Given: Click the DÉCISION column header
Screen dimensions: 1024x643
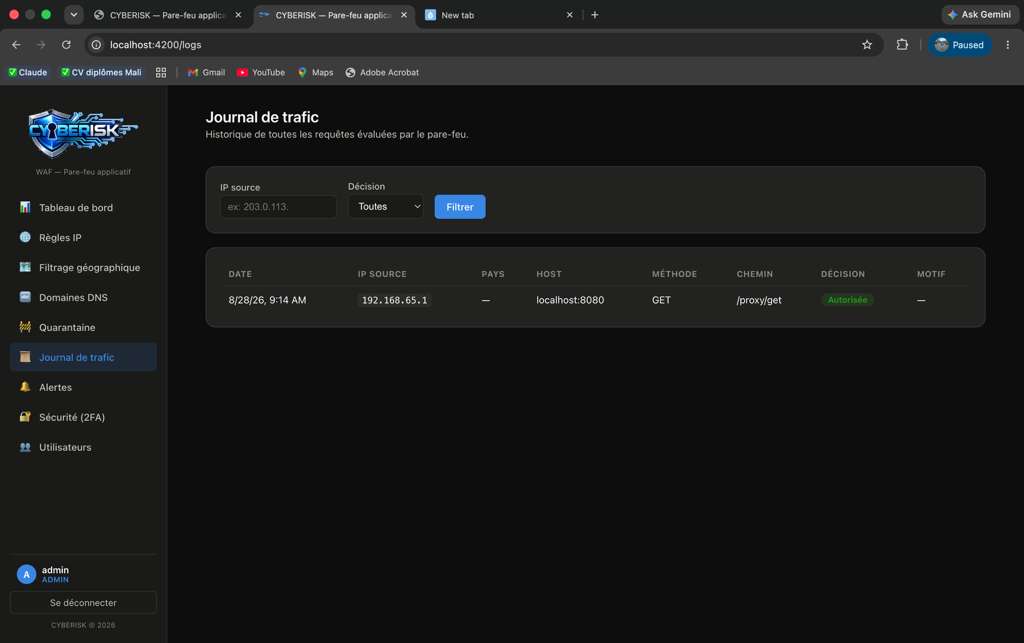Looking at the screenshot, I should click(842, 274).
